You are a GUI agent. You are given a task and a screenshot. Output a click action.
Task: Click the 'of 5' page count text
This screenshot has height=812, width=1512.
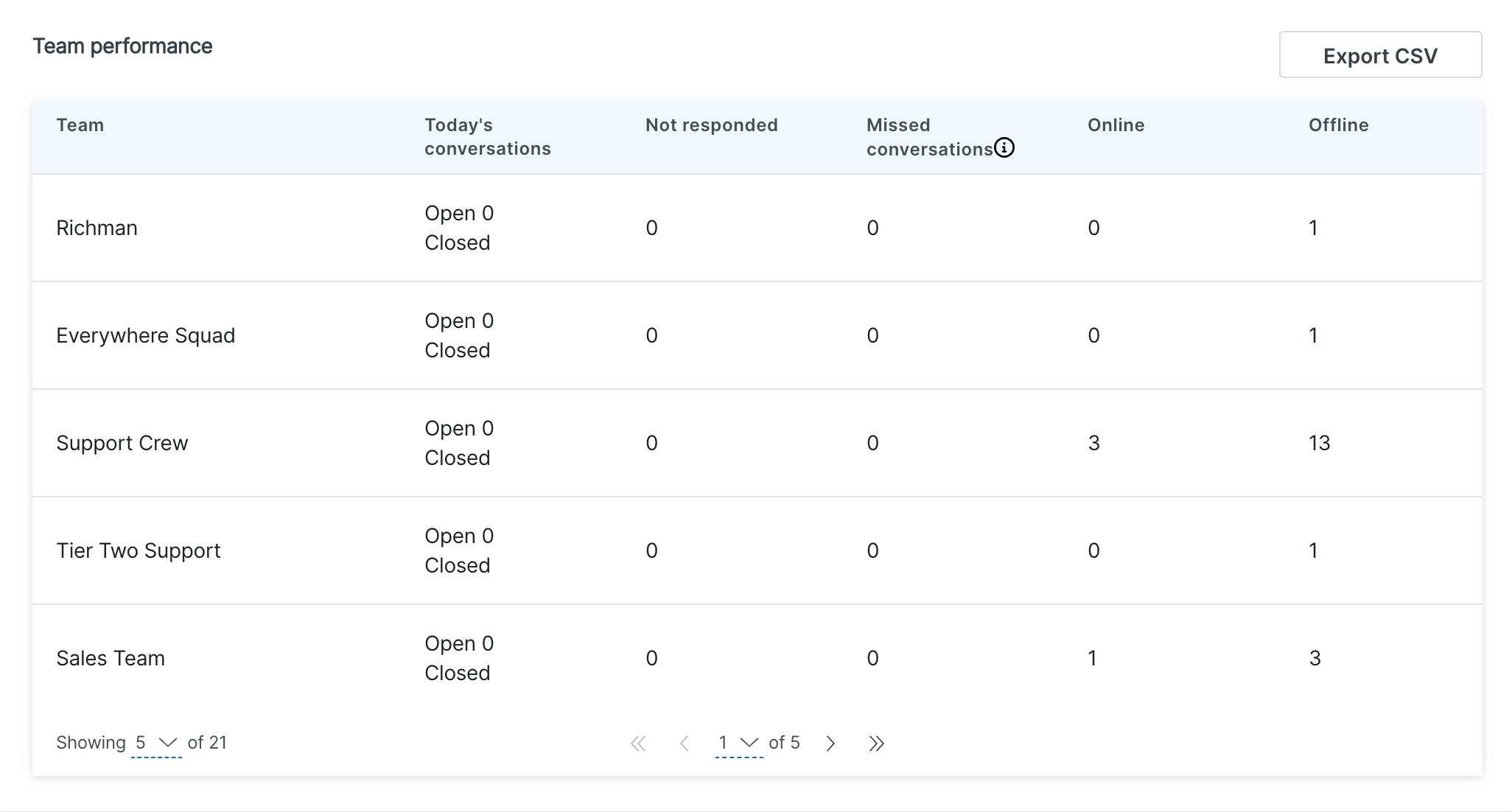click(x=784, y=743)
